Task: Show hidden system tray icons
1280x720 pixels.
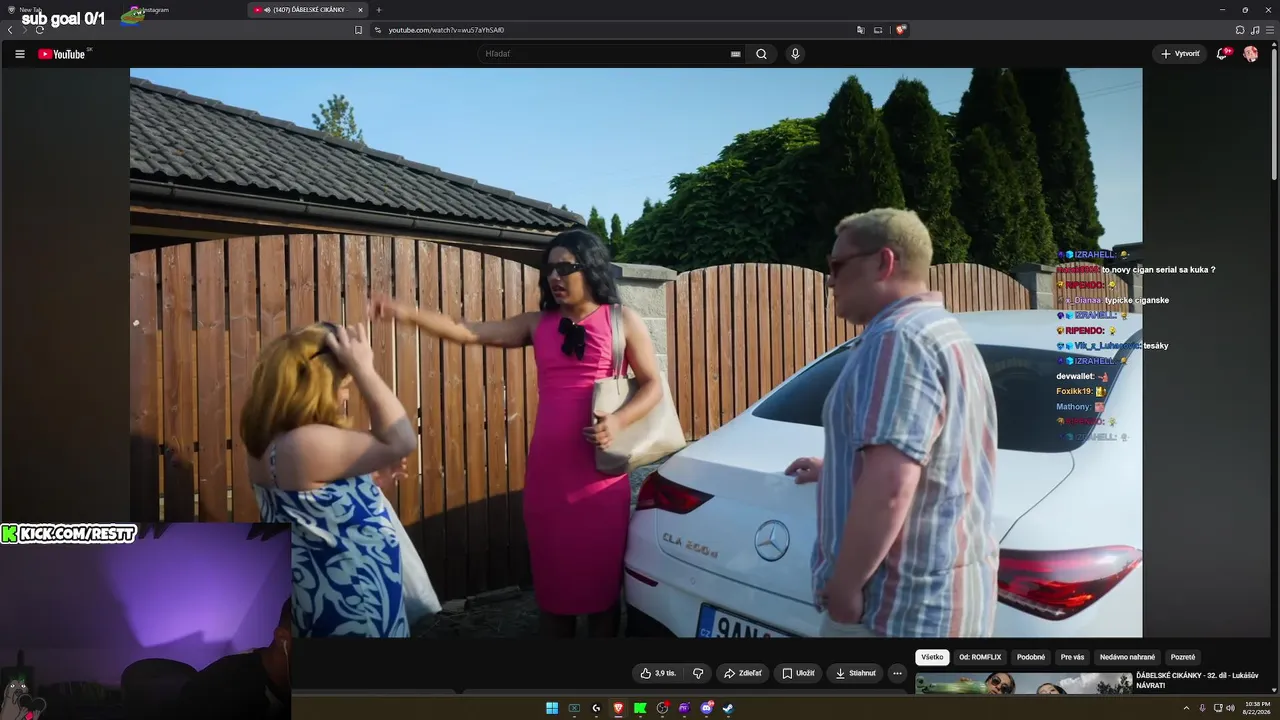Action: tap(1187, 708)
